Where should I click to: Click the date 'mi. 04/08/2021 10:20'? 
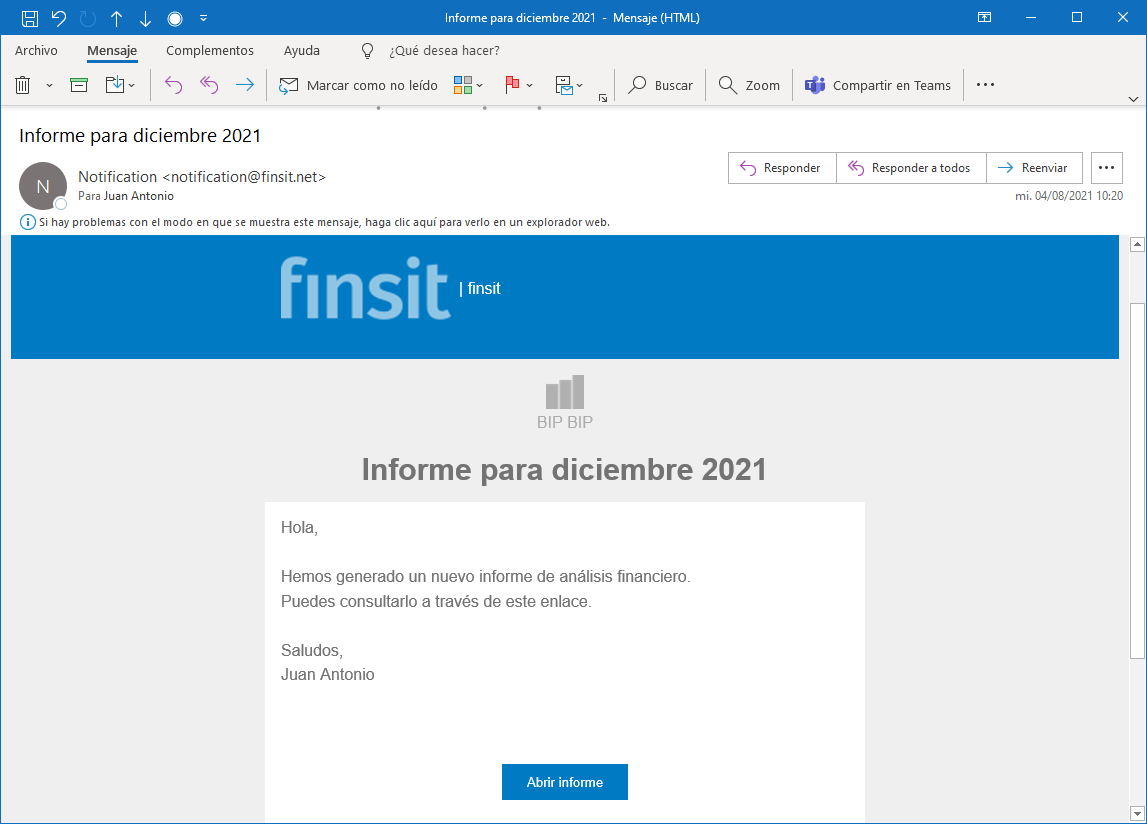1069,196
